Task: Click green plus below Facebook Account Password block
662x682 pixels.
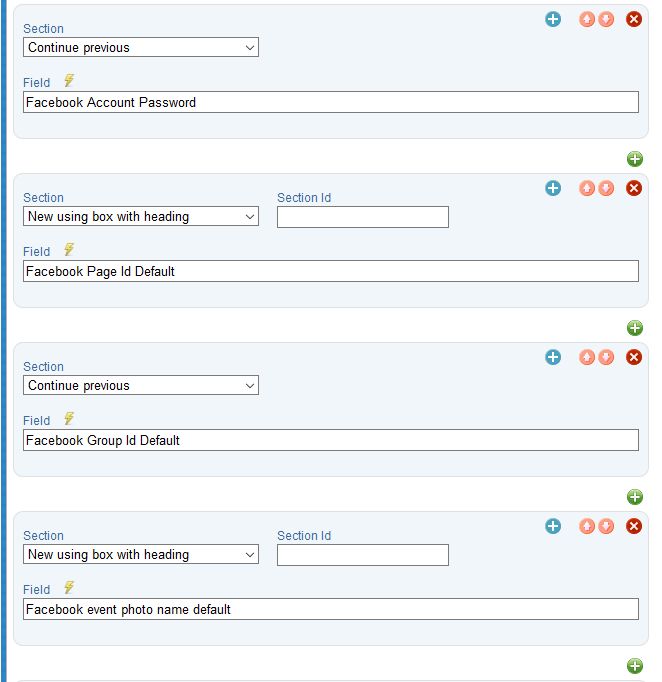Action: 635,159
